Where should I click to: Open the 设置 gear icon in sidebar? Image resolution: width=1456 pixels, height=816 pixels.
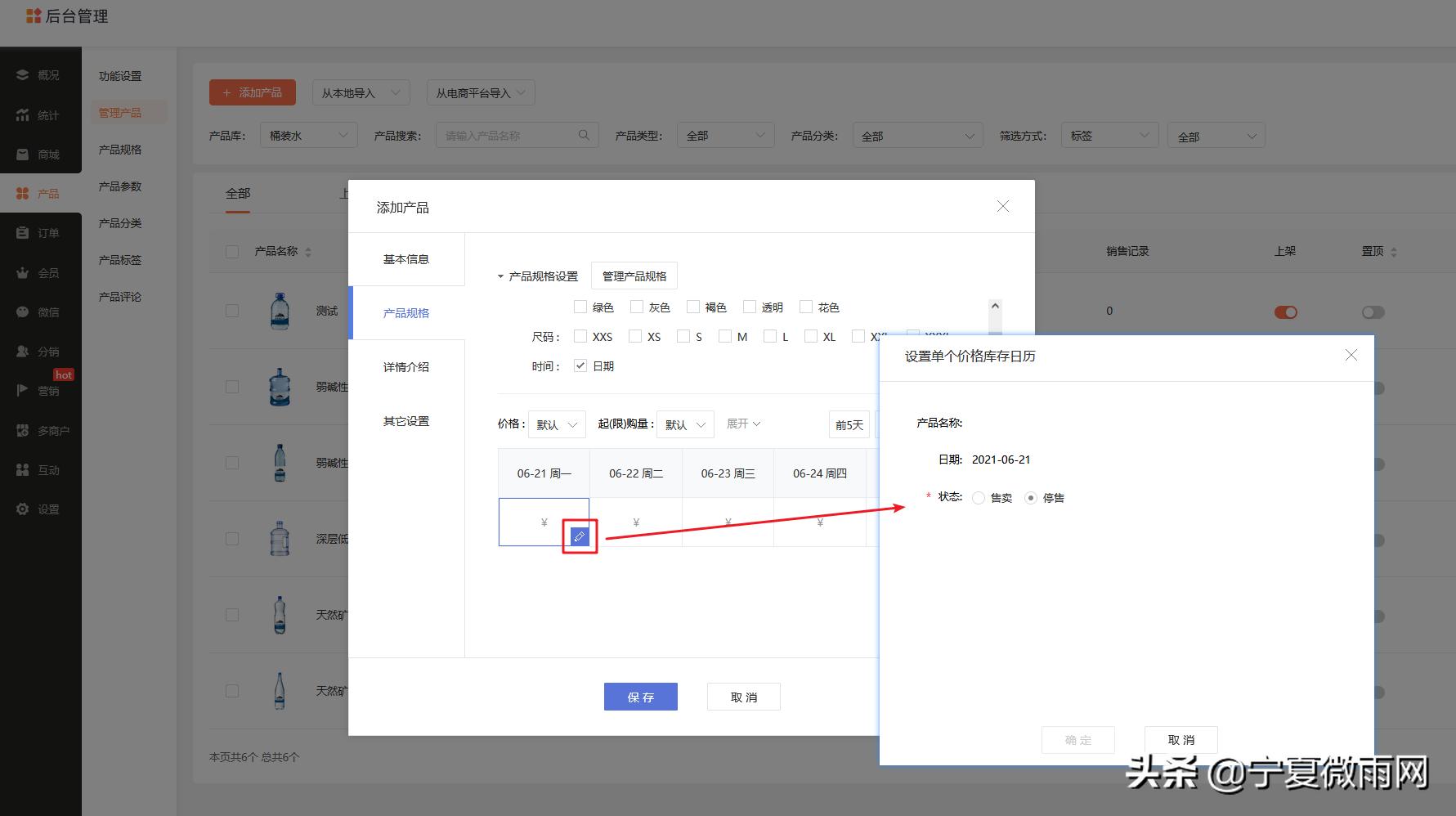tap(41, 509)
